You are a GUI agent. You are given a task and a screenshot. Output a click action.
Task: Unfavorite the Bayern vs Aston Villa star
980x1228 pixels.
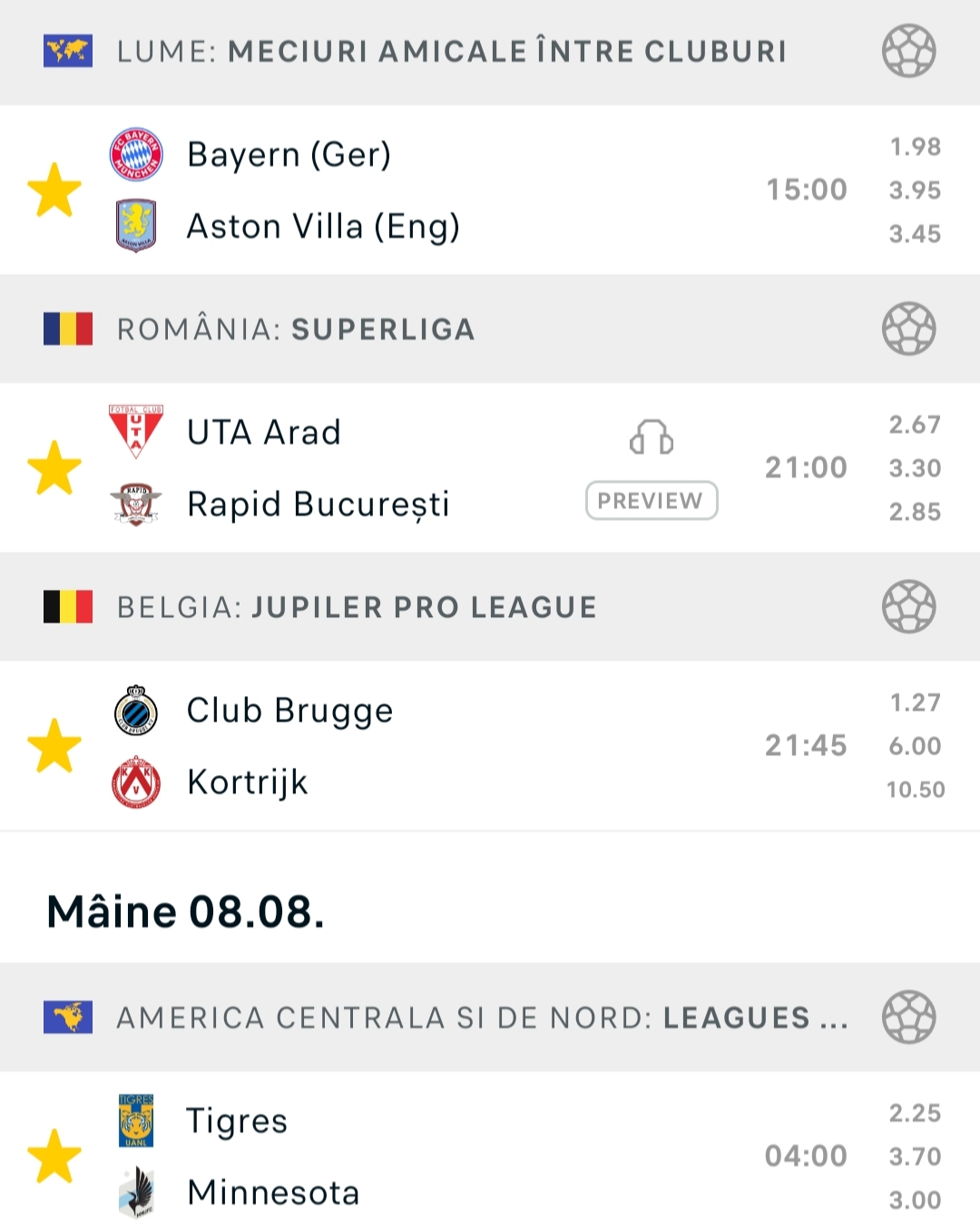click(54, 191)
